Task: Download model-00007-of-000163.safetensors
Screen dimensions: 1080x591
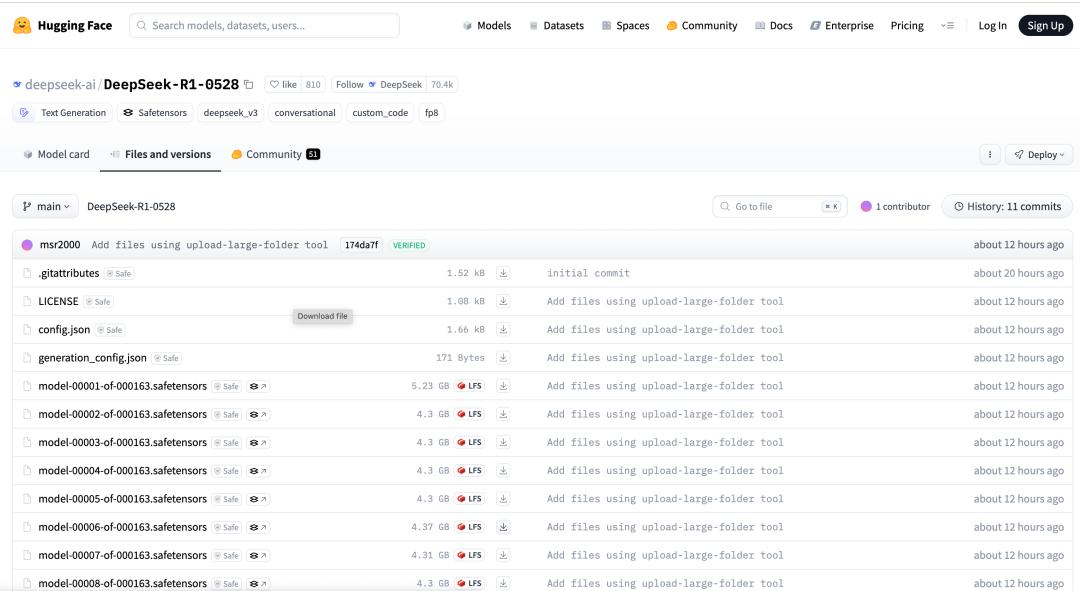Action: click(503, 555)
